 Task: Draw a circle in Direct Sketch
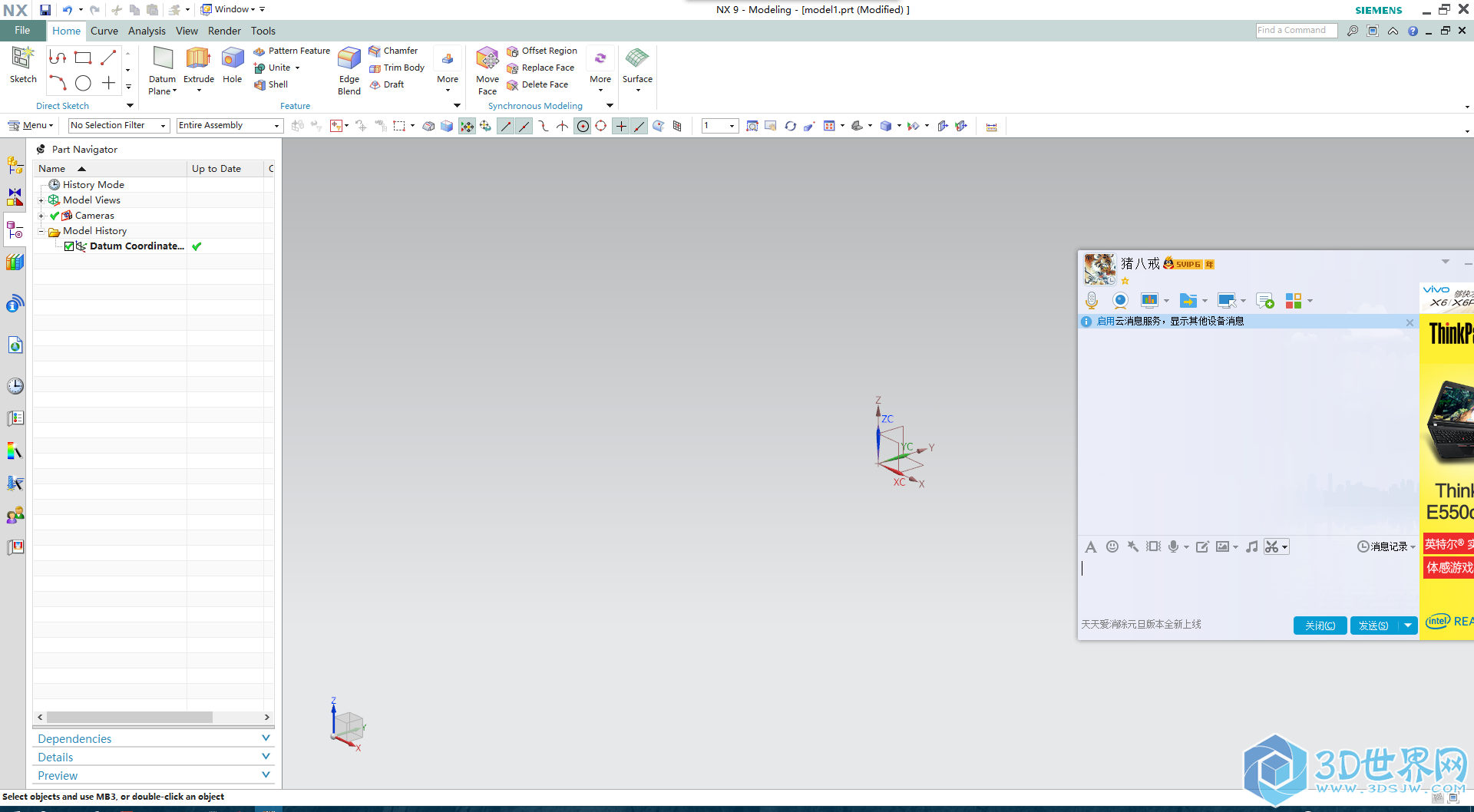pyautogui.click(x=83, y=83)
